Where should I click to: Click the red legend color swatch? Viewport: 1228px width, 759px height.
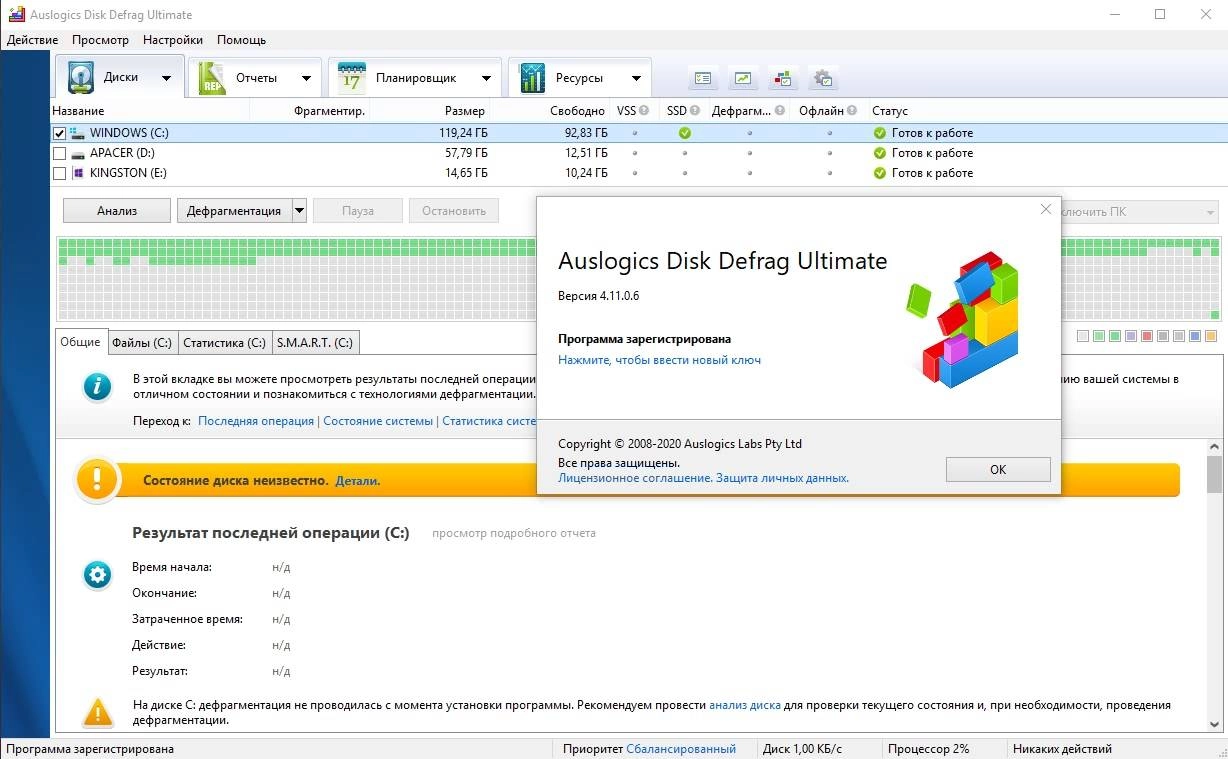click(1147, 336)
